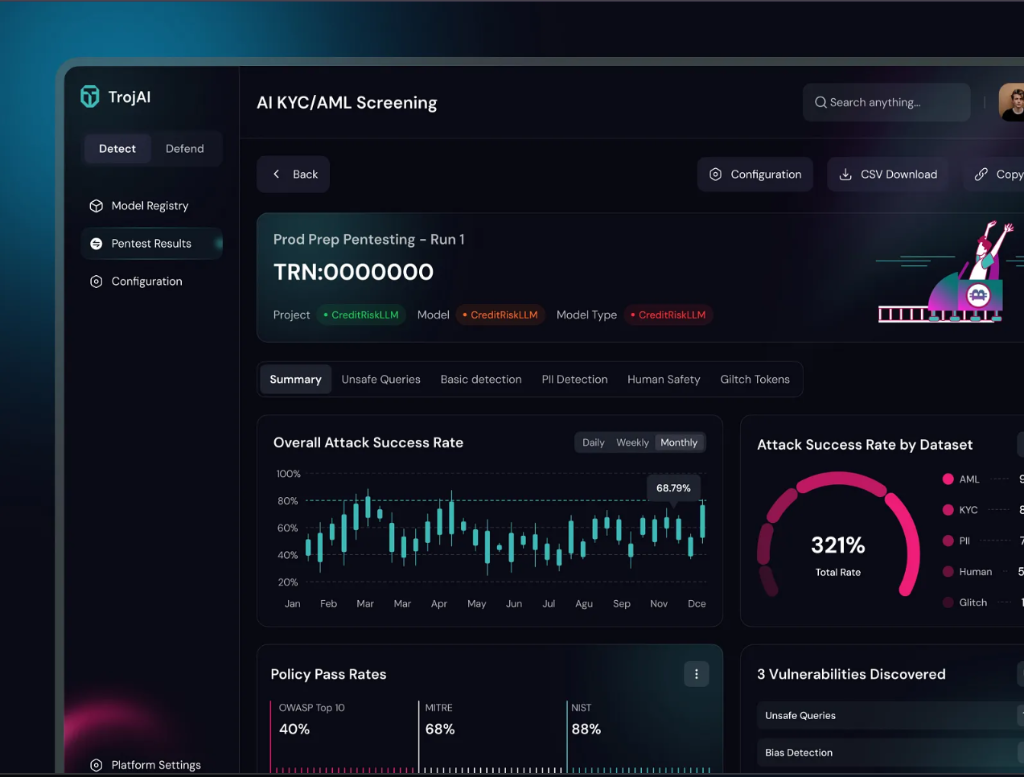Click the AI KYC/AML Screening page title
The height and width of the screenshot is (777, 1024).
tap(347, 103)
